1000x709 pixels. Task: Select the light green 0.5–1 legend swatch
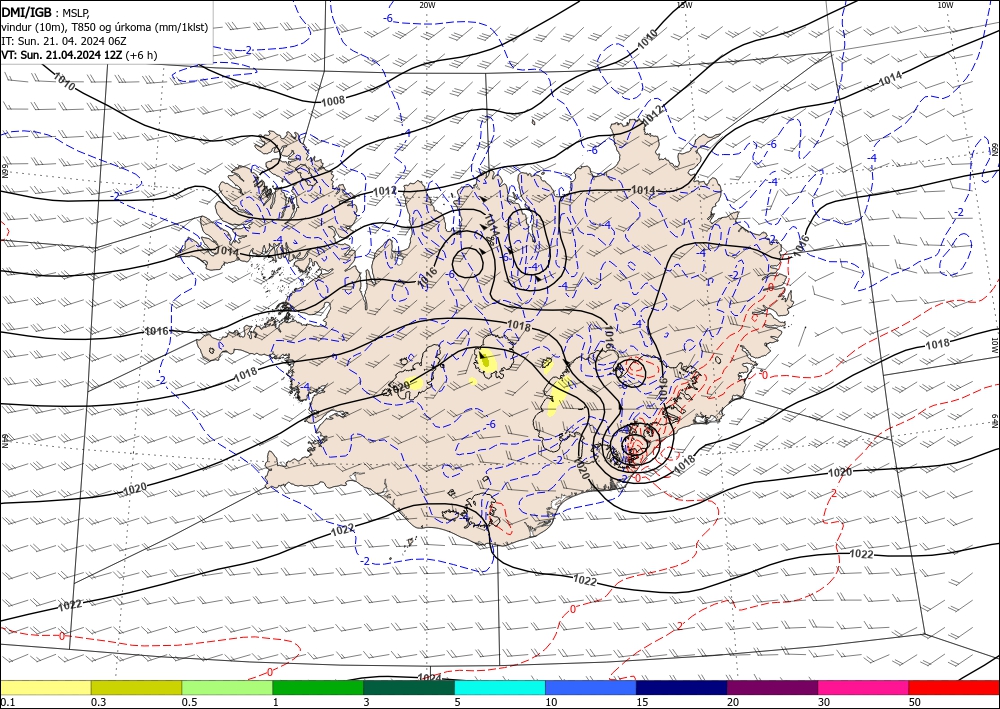[227, 687]
